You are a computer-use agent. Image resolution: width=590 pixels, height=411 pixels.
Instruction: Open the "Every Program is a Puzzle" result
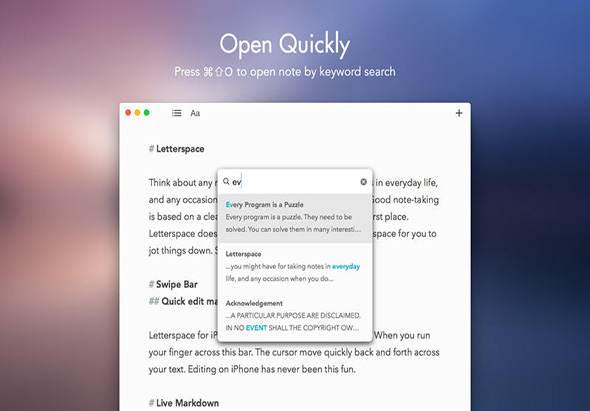[295, 218]
